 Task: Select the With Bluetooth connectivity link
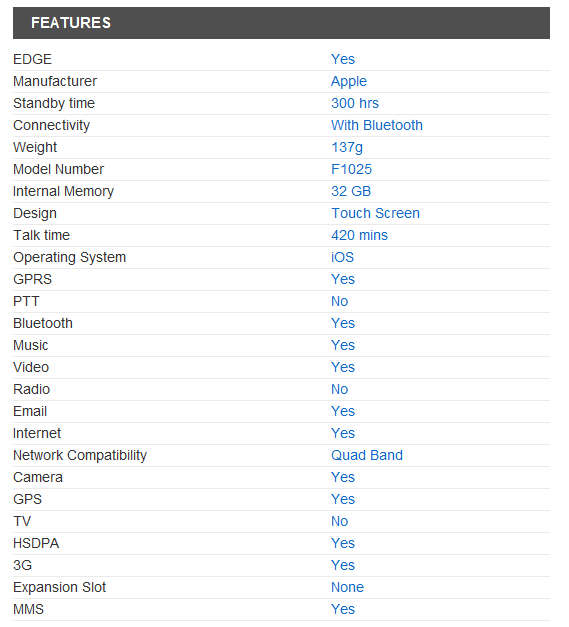(x=377, y=125)
